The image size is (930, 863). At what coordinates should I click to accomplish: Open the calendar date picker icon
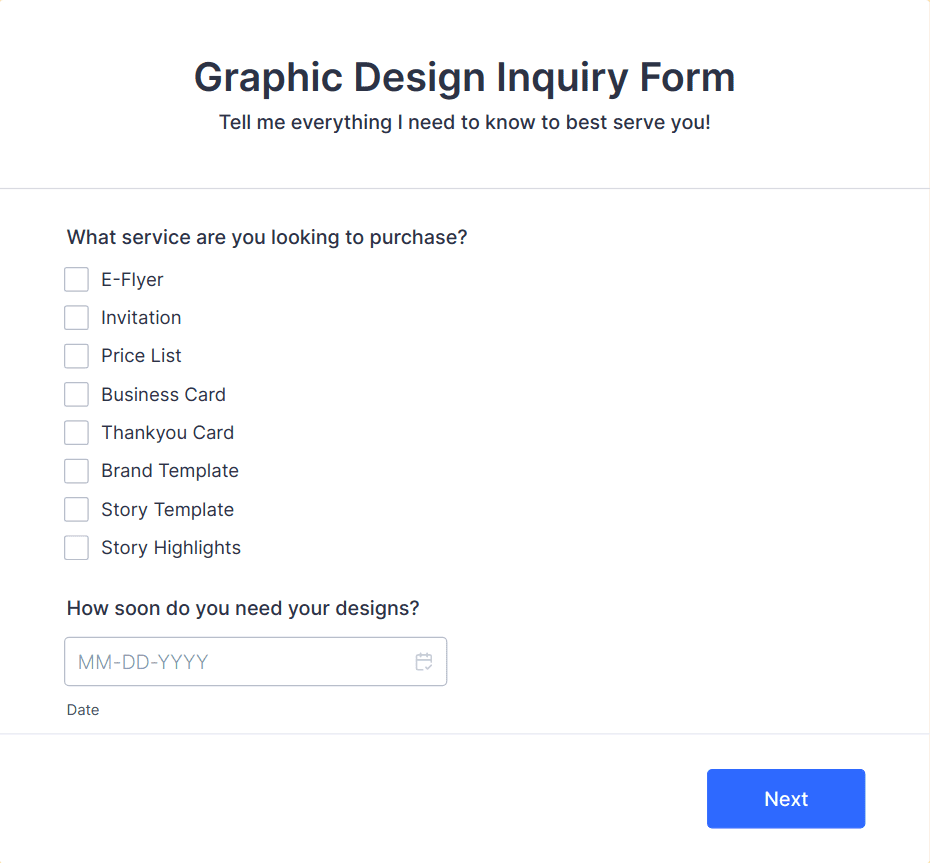(423, 661)
